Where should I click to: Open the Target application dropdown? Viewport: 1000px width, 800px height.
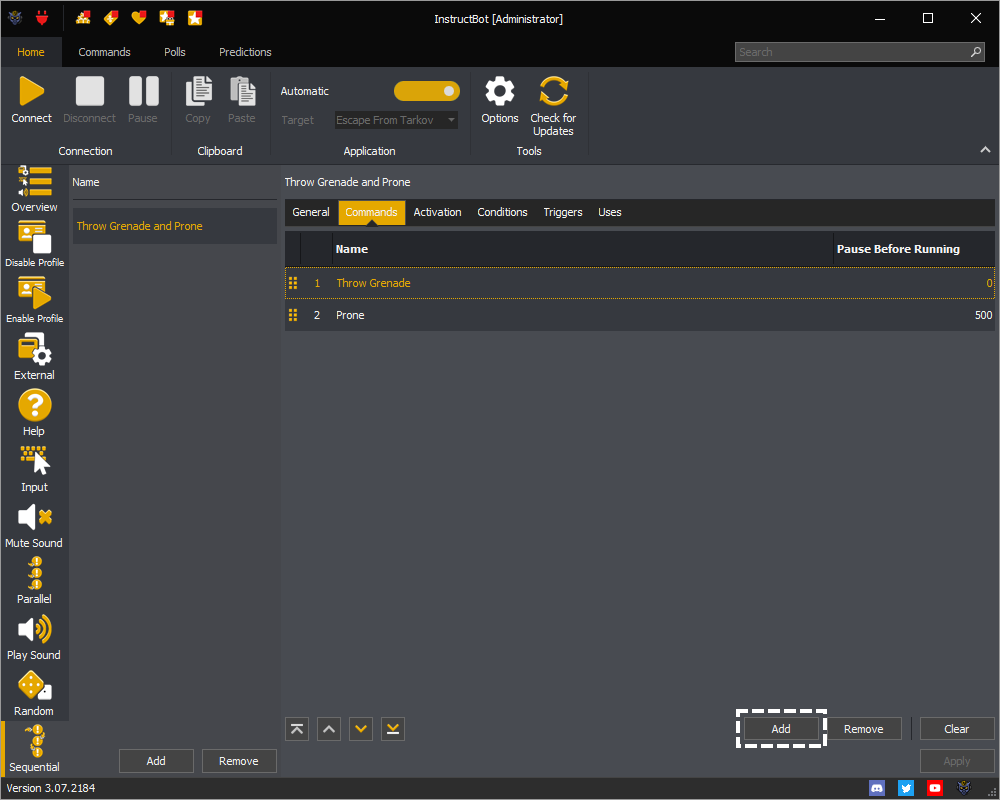point(396,120)
